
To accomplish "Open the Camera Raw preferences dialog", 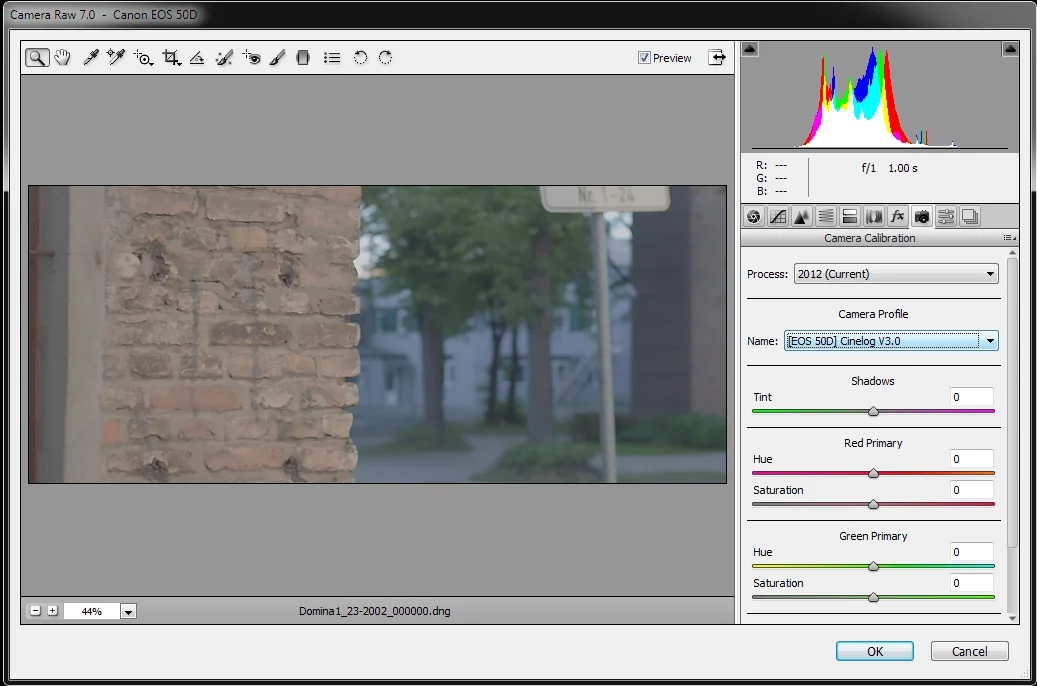I will tap(332, 58).
